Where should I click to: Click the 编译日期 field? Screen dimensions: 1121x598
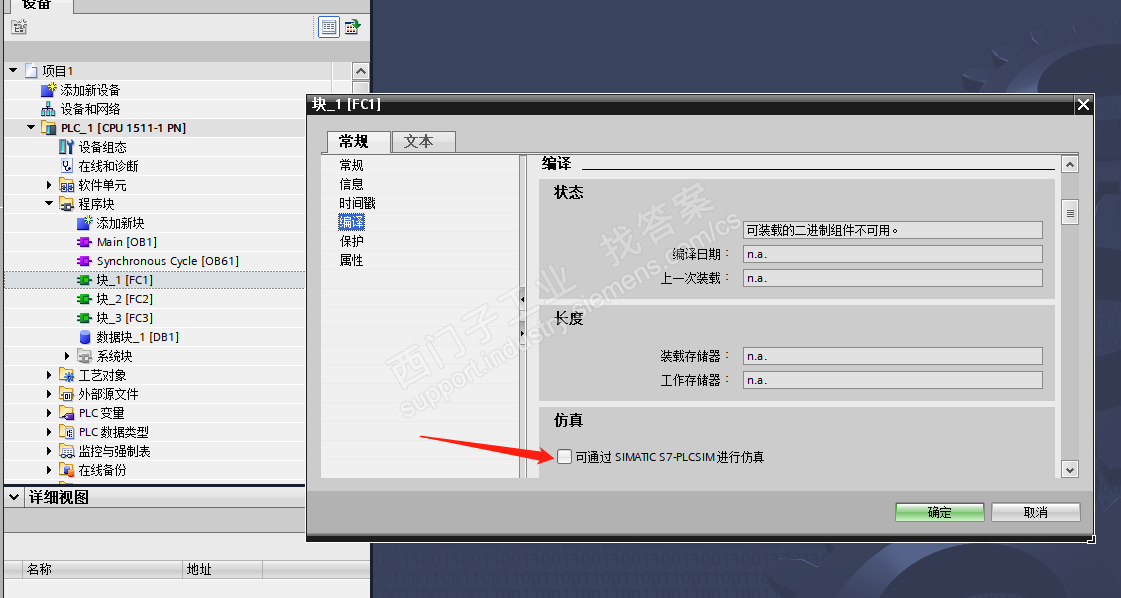coord(893,255)
